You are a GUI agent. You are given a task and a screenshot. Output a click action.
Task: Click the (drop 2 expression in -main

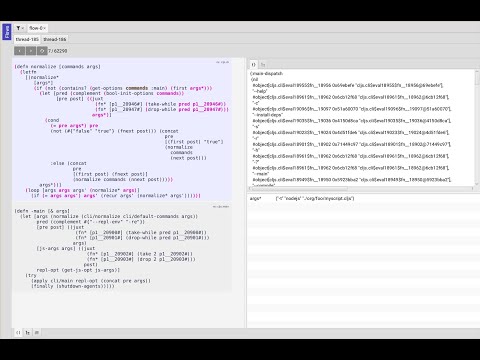[166, 259]
